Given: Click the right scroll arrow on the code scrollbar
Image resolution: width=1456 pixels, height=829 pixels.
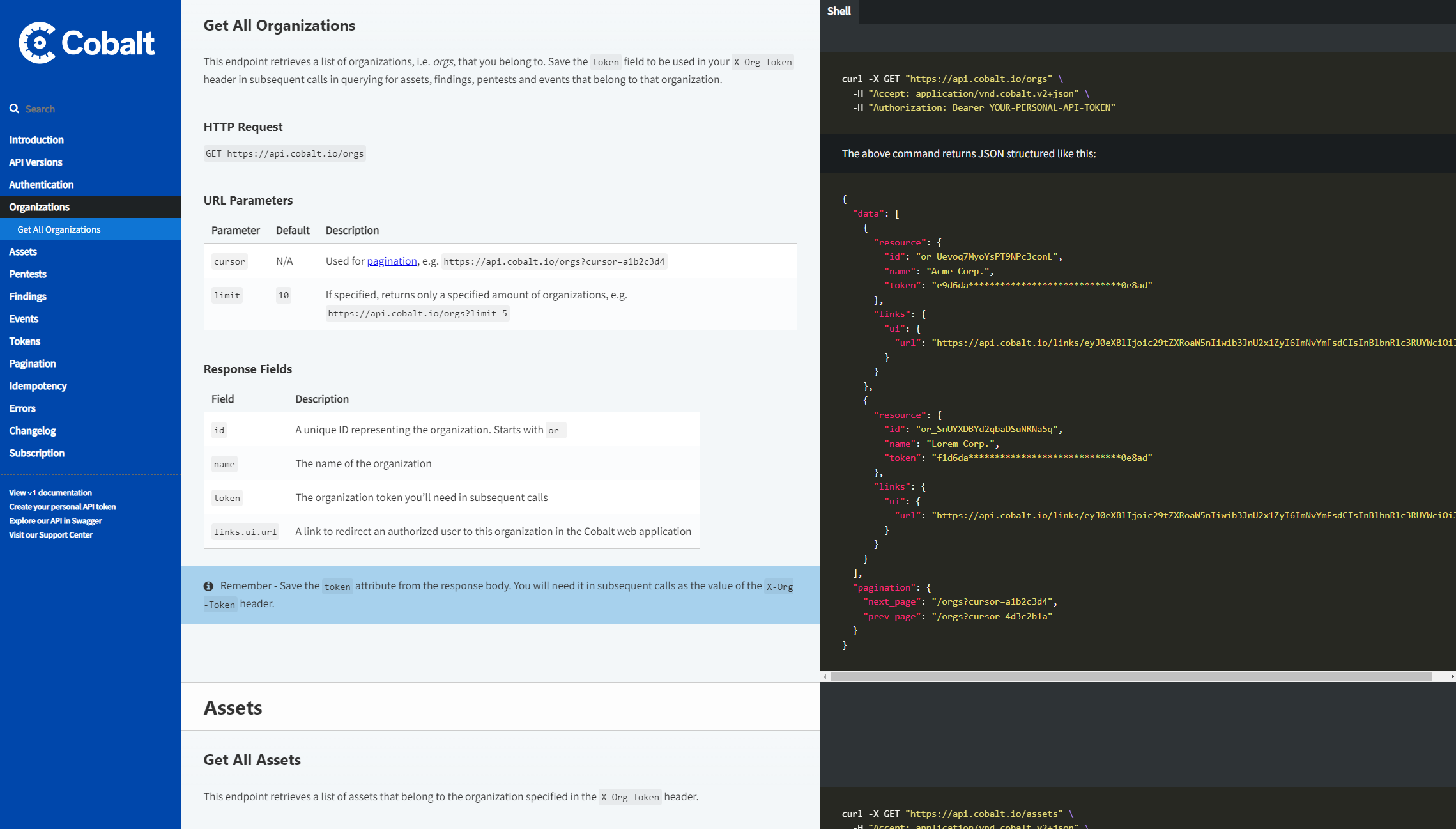Looking at the screenshot, I should (x=1452, y=676).
